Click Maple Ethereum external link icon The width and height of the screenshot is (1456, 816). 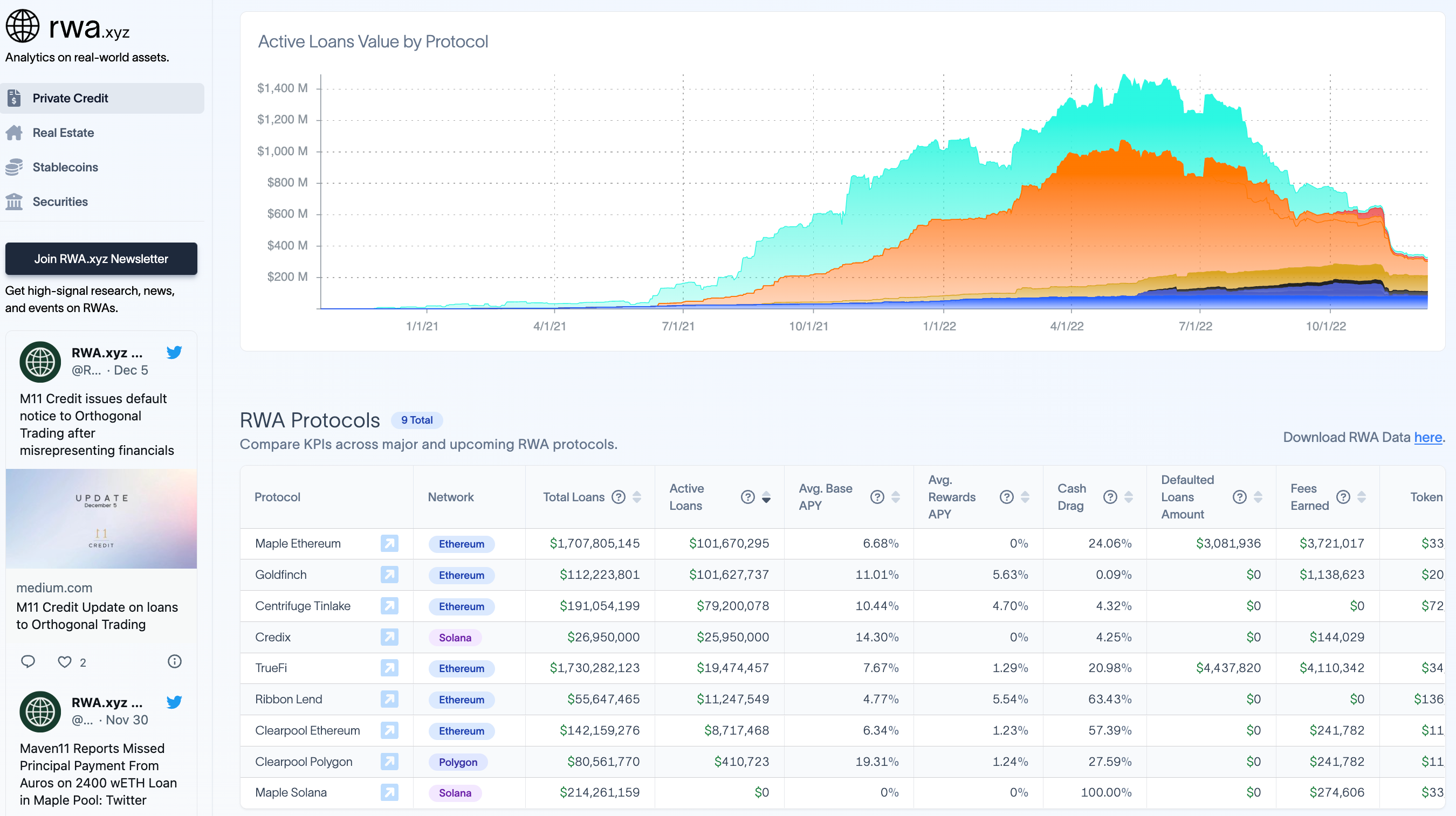click(389, 544)
